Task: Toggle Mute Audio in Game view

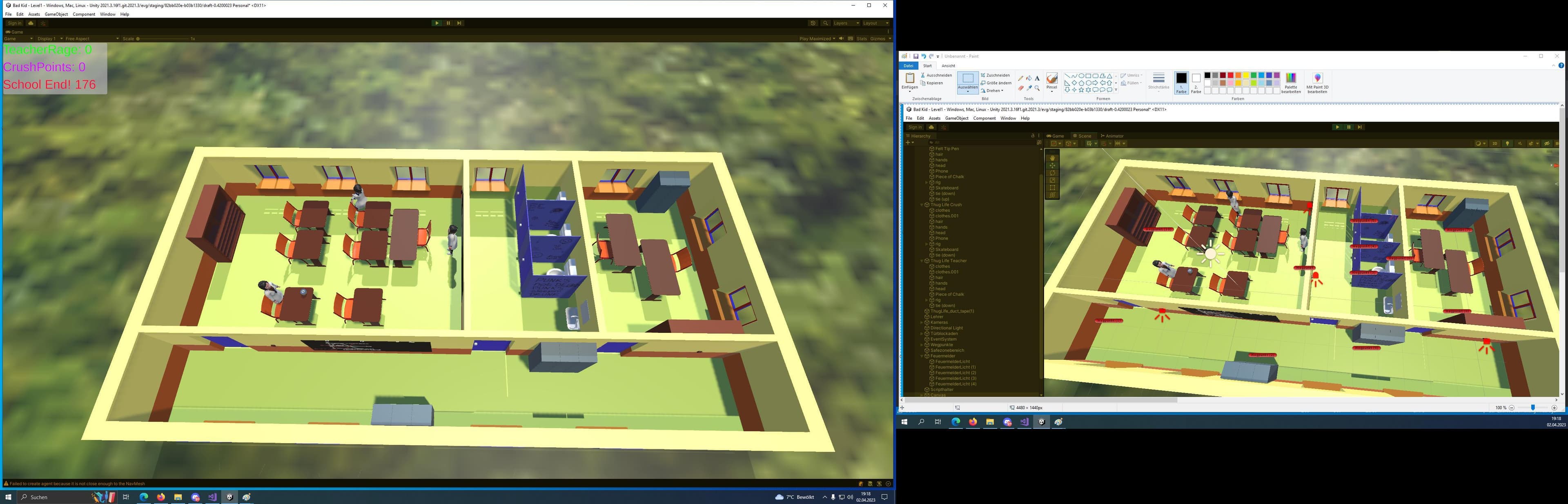Action: coord(841,39)
